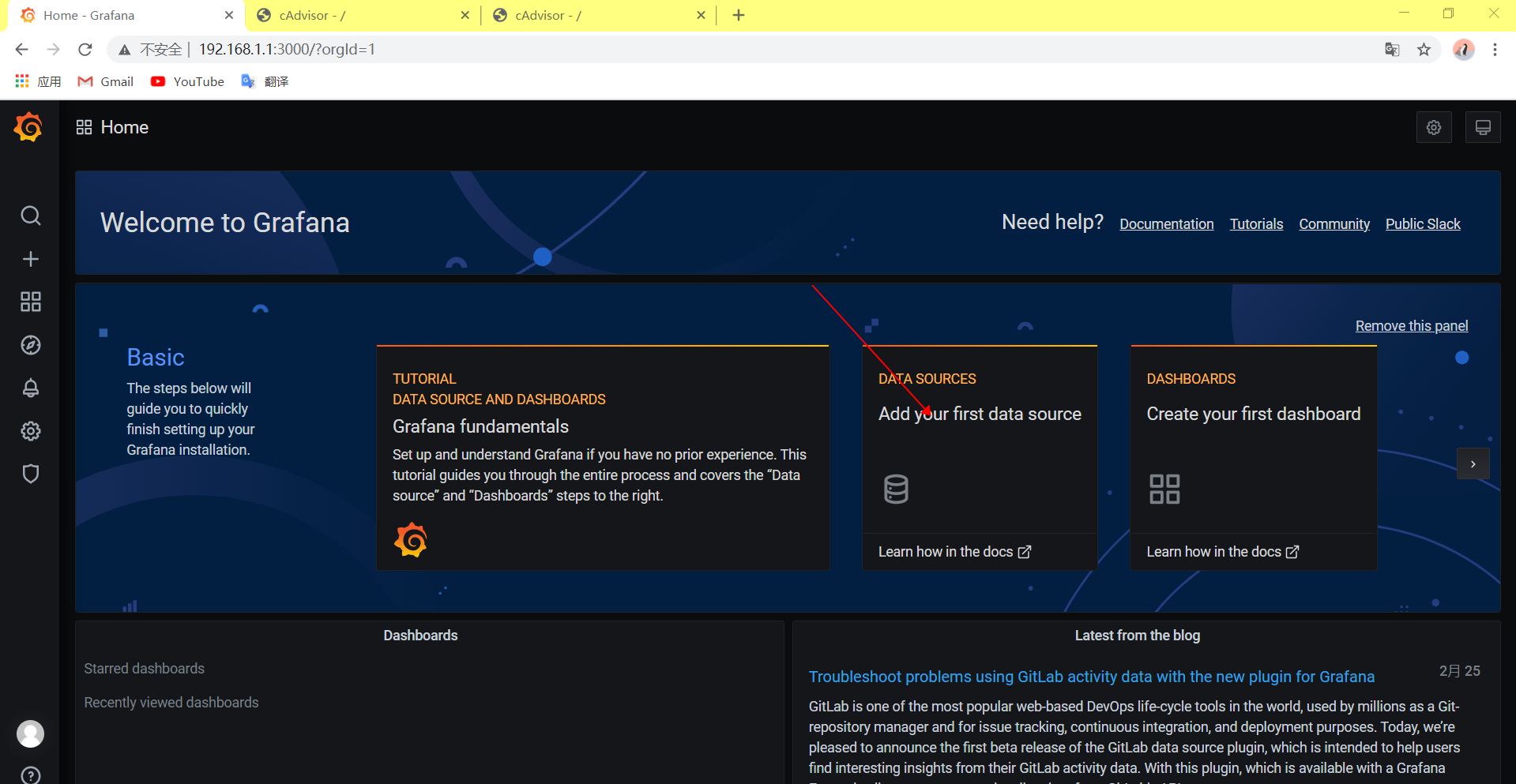Open the GitLab plugin blog post title

1091,677
